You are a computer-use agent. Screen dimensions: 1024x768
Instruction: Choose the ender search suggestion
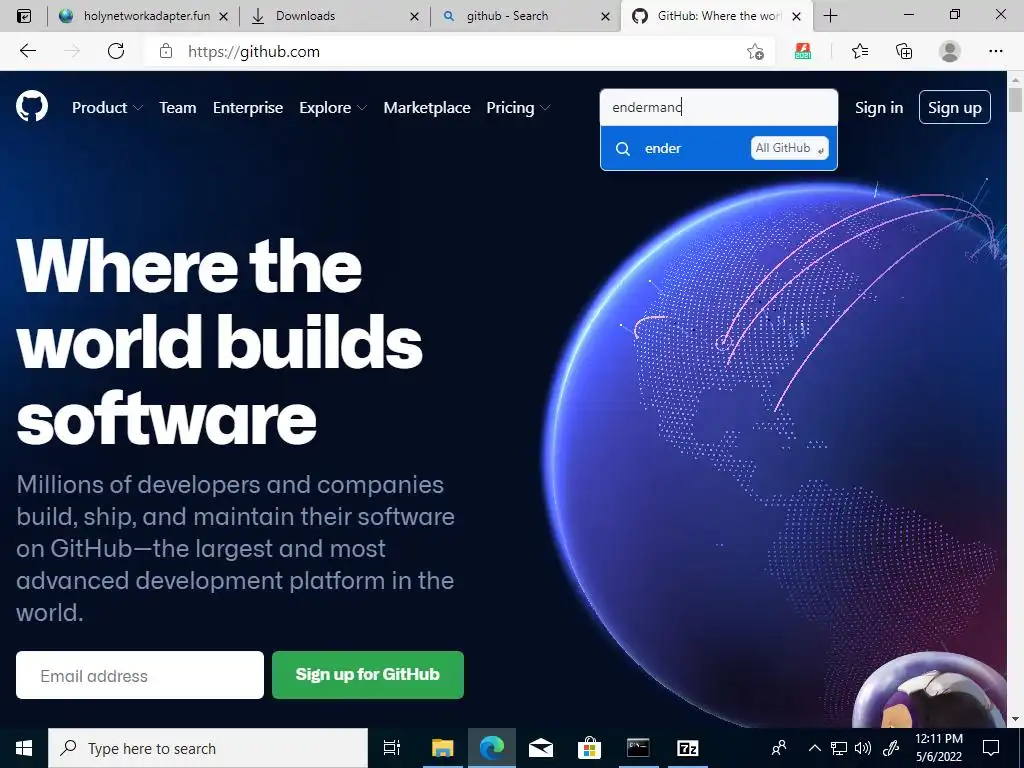pyautogui.click(x=718, y=148)
